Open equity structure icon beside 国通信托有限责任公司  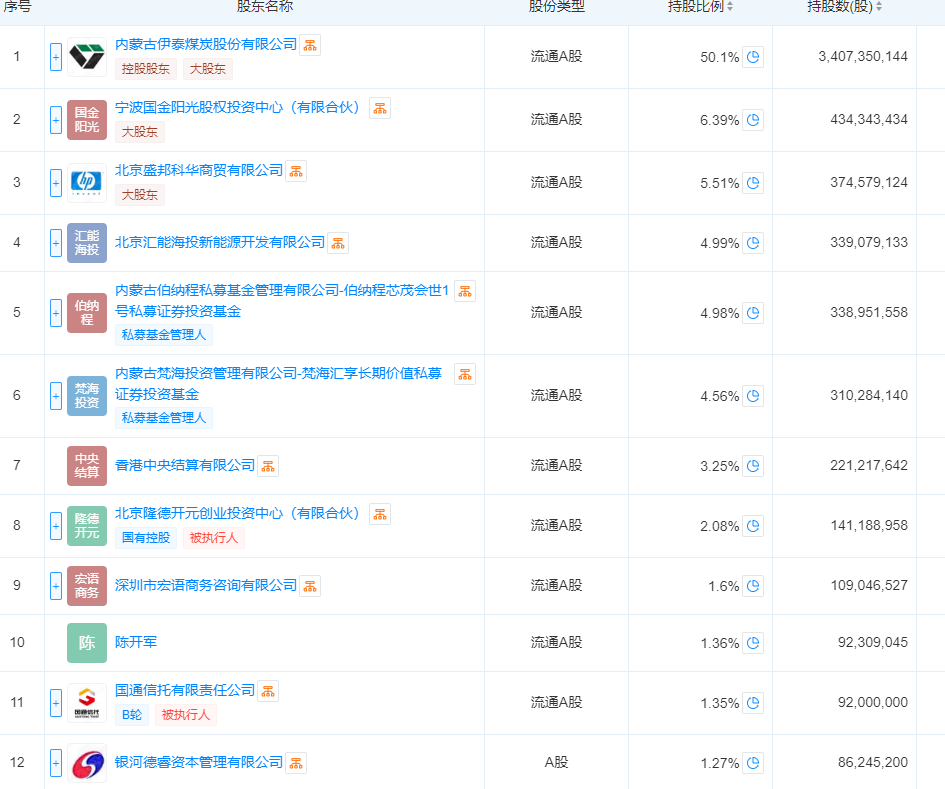coord(268,691)
